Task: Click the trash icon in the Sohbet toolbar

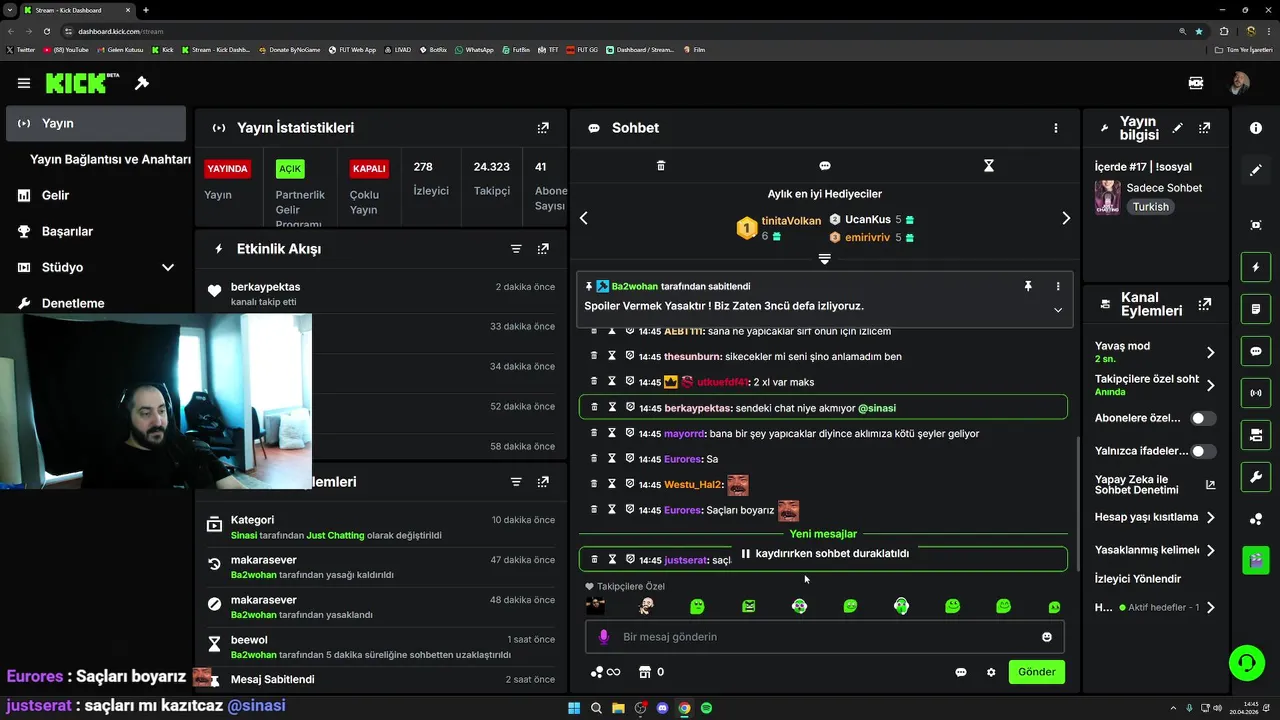Action: point(661,166)
